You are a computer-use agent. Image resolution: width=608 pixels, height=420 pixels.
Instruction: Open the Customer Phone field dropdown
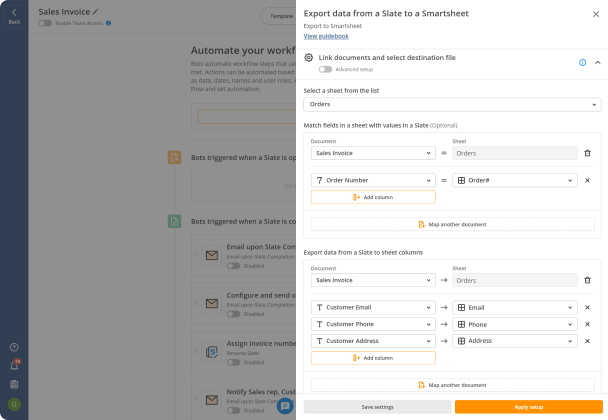373,324
